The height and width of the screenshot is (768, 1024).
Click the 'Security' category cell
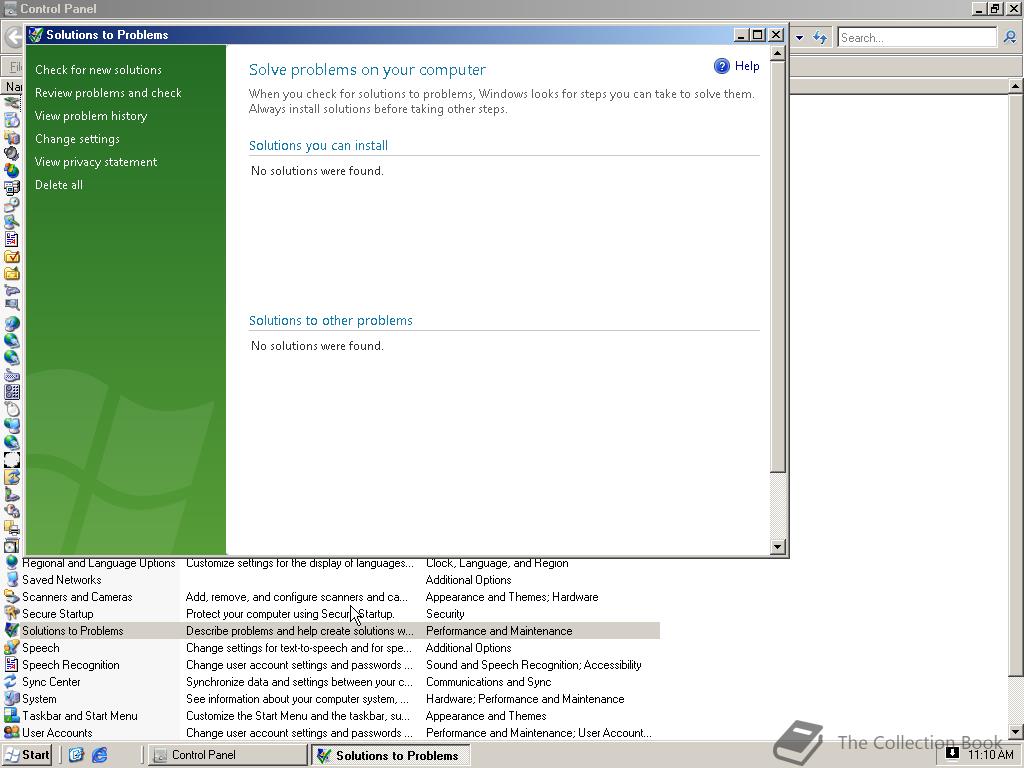point(445,613)
